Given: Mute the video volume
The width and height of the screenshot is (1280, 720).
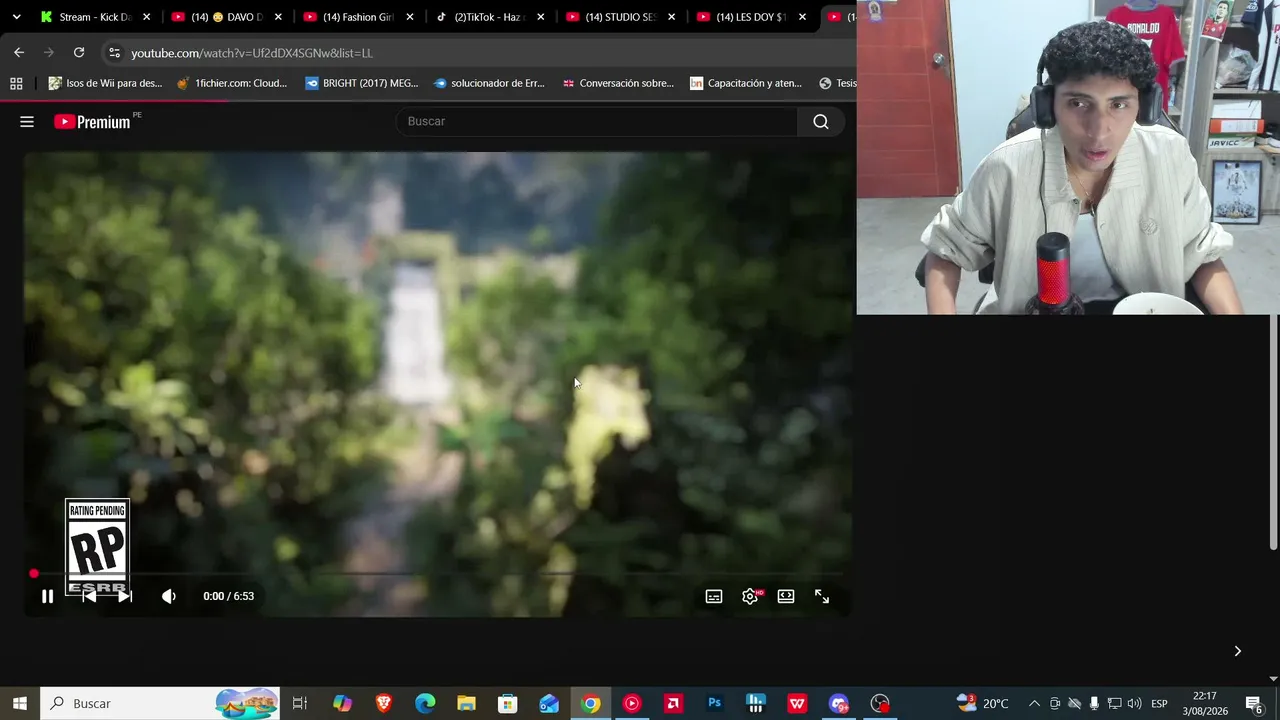Looking at the screenshot, I should point(169,596).
